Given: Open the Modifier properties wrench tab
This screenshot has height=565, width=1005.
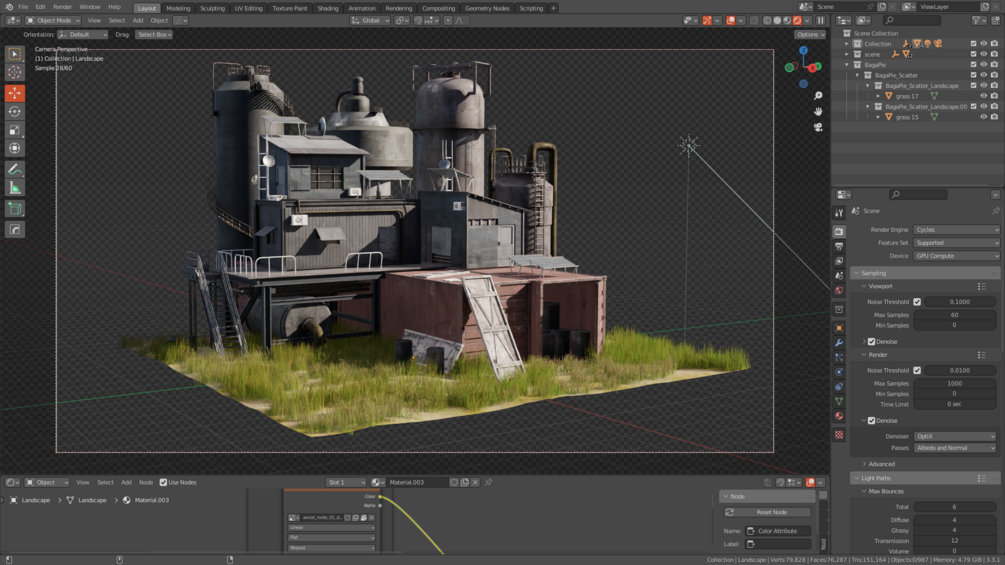Looking at the screenshot, I should pyautogui.click(x=839, y=343).
